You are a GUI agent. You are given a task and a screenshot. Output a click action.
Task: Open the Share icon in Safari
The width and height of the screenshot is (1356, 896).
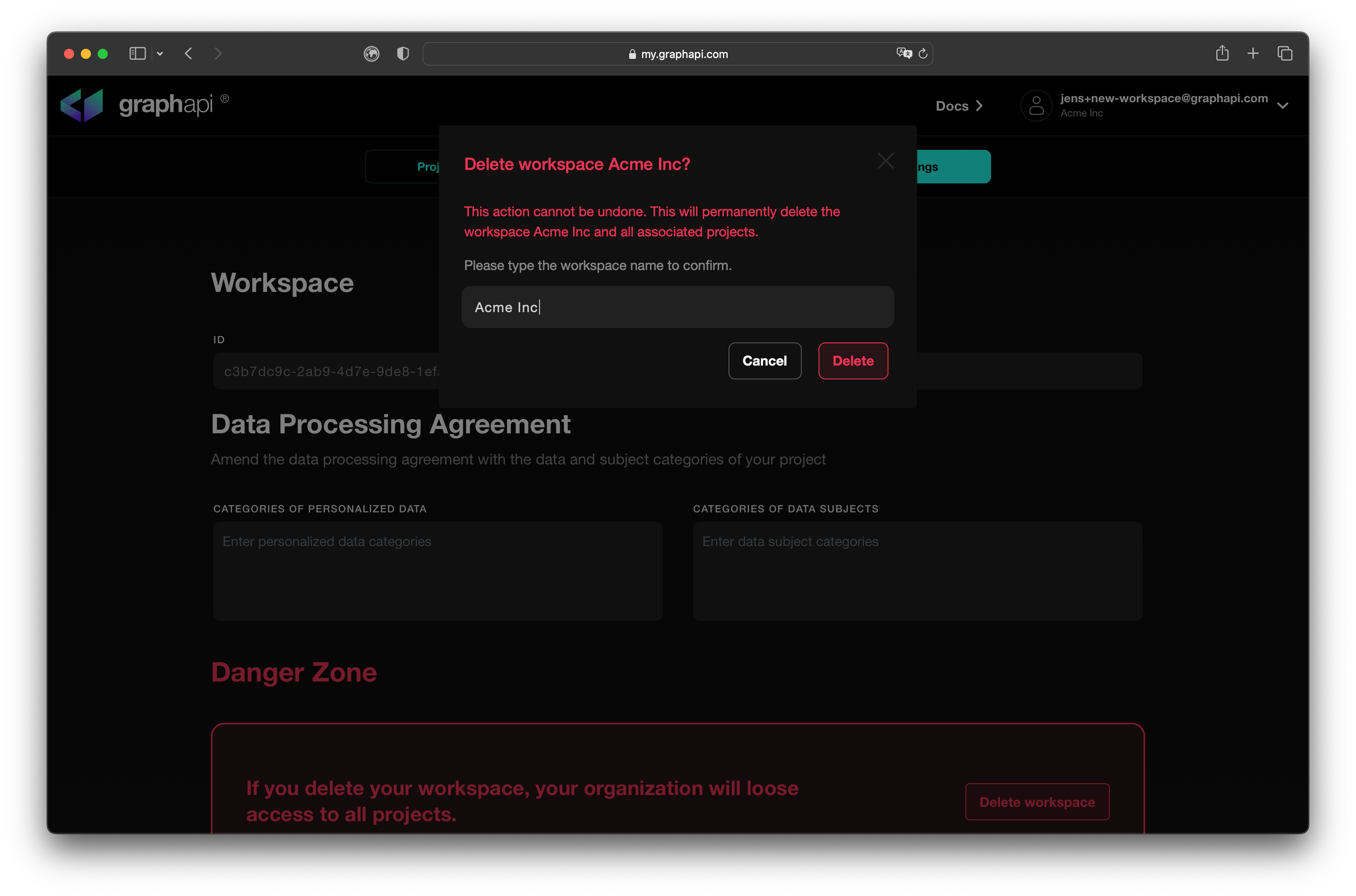pos(1222,53)
